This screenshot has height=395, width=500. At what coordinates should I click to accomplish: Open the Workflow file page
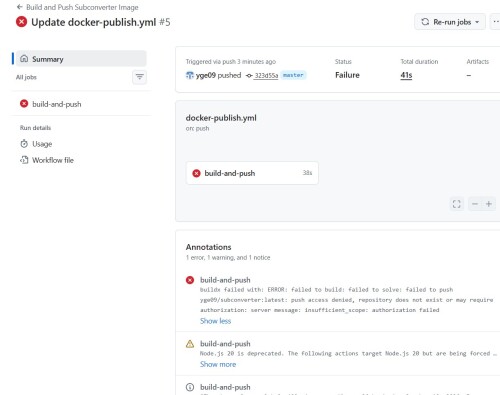[x=53, y=160]
